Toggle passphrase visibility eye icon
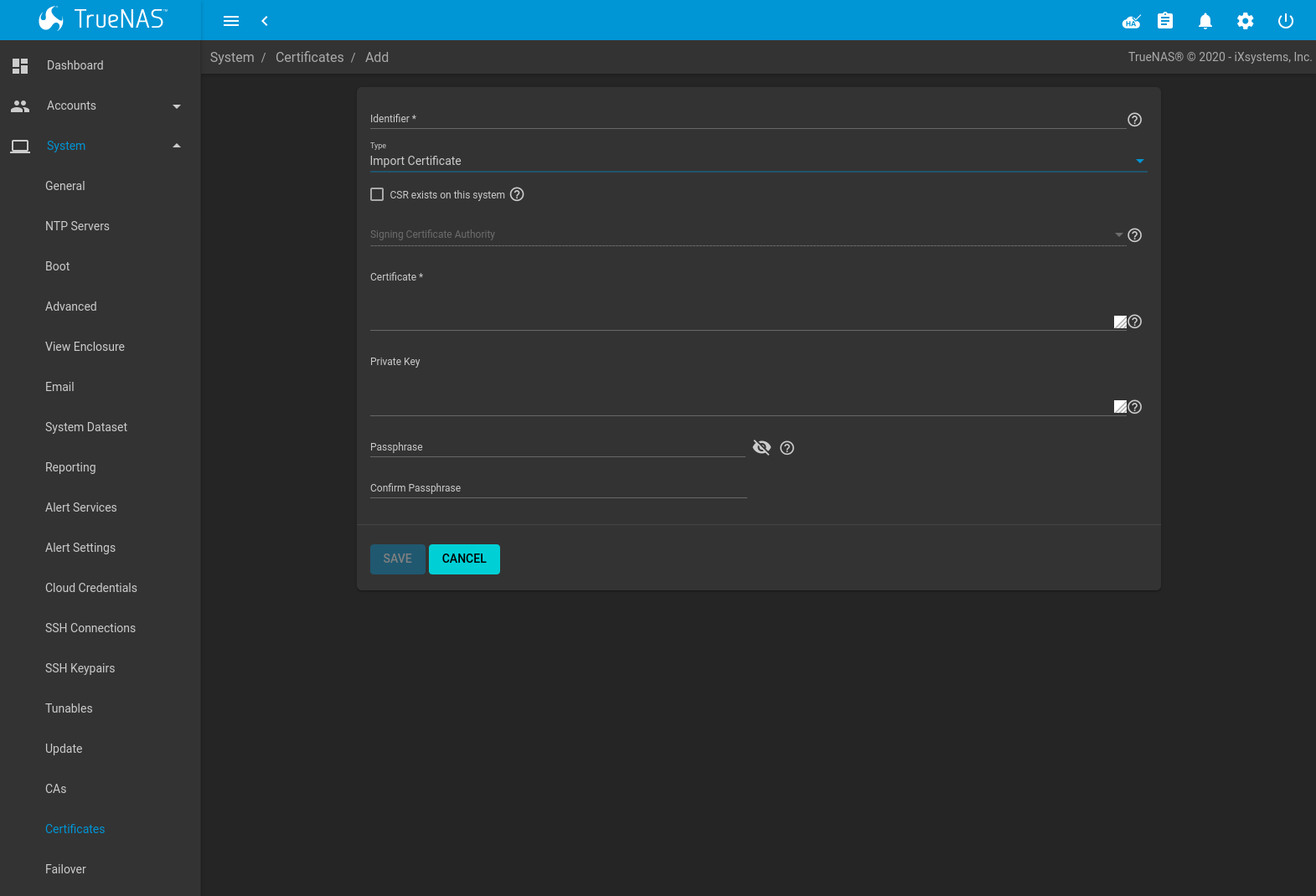Screen dimensions: 1316x896 point(761,447)
